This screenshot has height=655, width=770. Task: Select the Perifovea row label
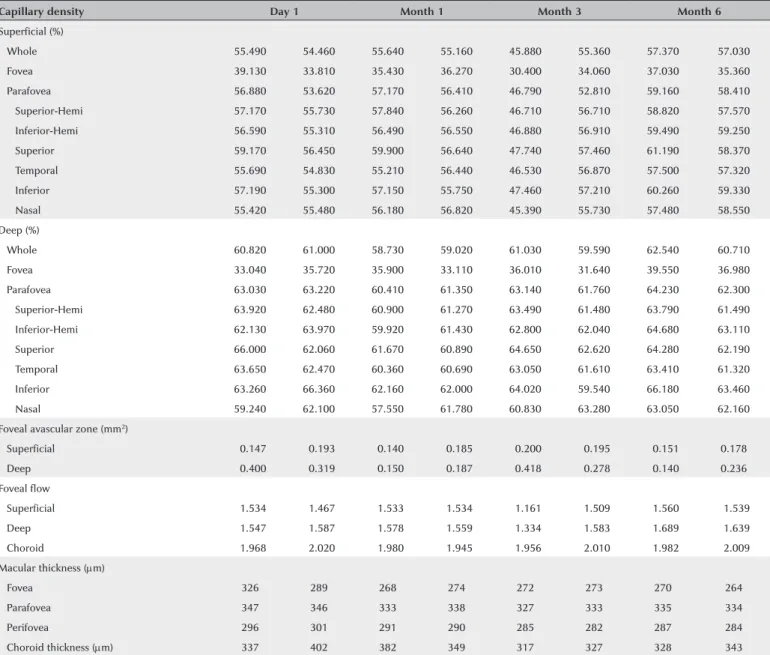click(x=28, y=628)
